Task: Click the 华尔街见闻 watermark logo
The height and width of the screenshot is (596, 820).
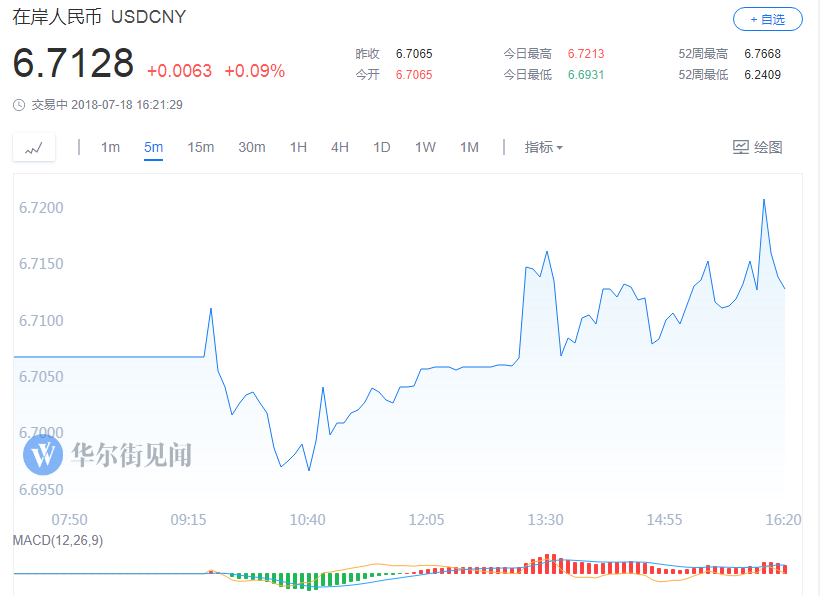Action: [x=44, y=455]
